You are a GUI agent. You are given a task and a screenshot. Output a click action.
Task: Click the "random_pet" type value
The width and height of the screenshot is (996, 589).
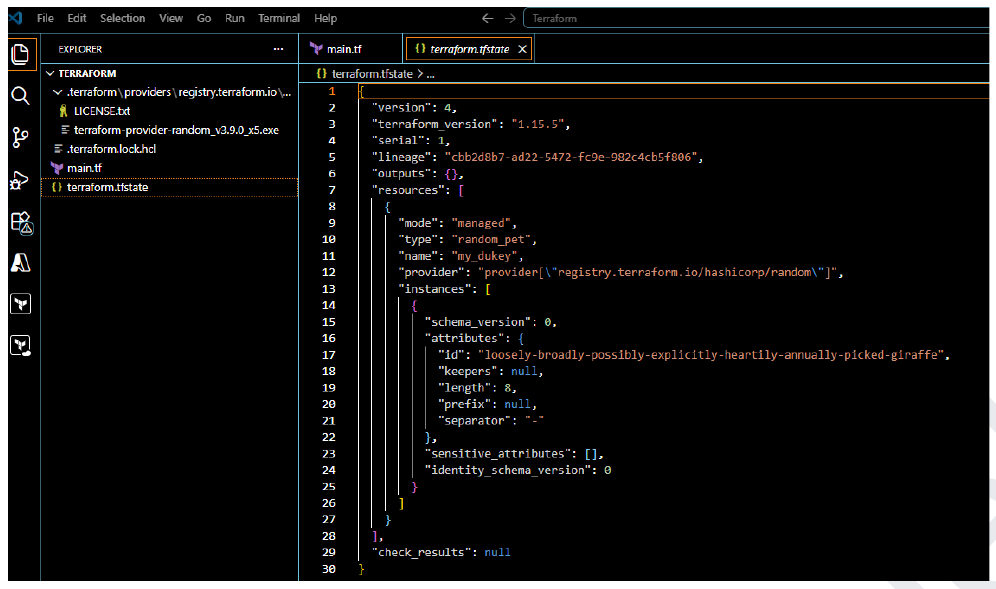click(491, 240)
